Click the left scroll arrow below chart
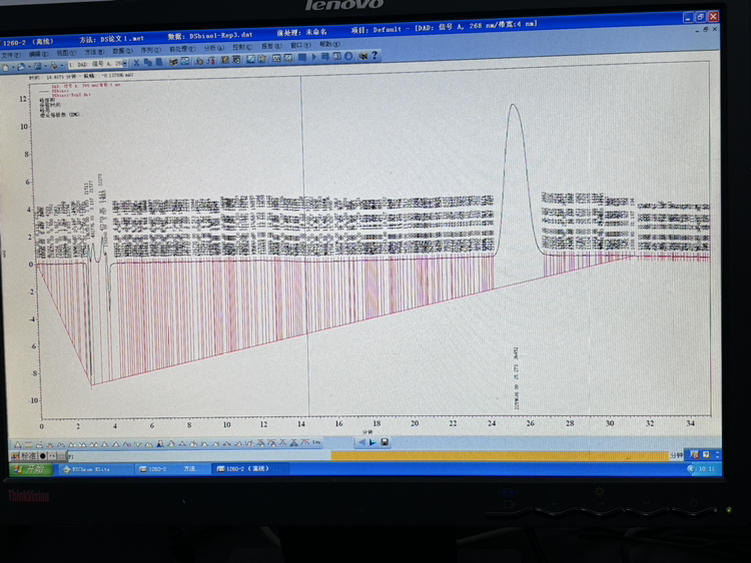751x563 pixels. click(x=360, y=441)
